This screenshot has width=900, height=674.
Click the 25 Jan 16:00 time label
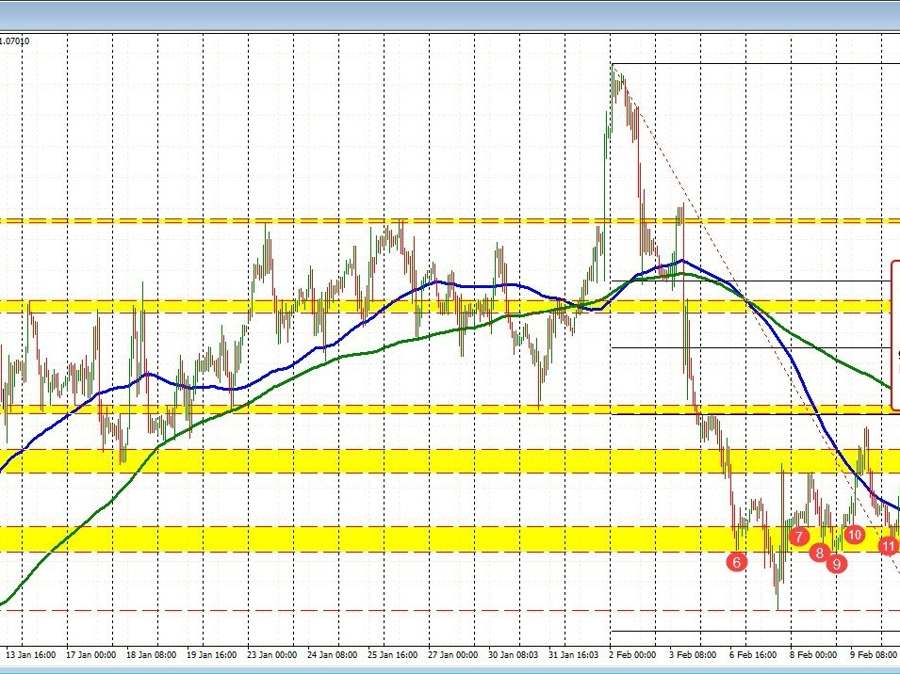(393, 655)
